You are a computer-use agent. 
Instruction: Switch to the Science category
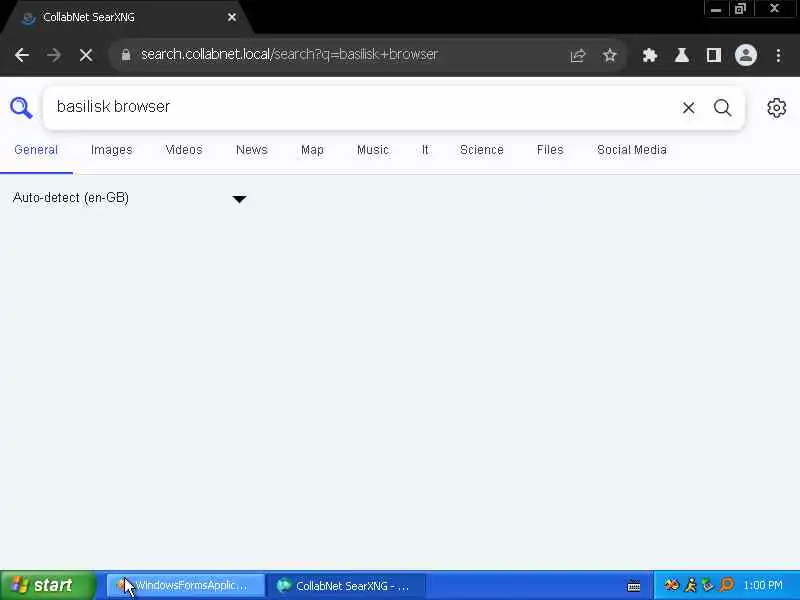482,150
